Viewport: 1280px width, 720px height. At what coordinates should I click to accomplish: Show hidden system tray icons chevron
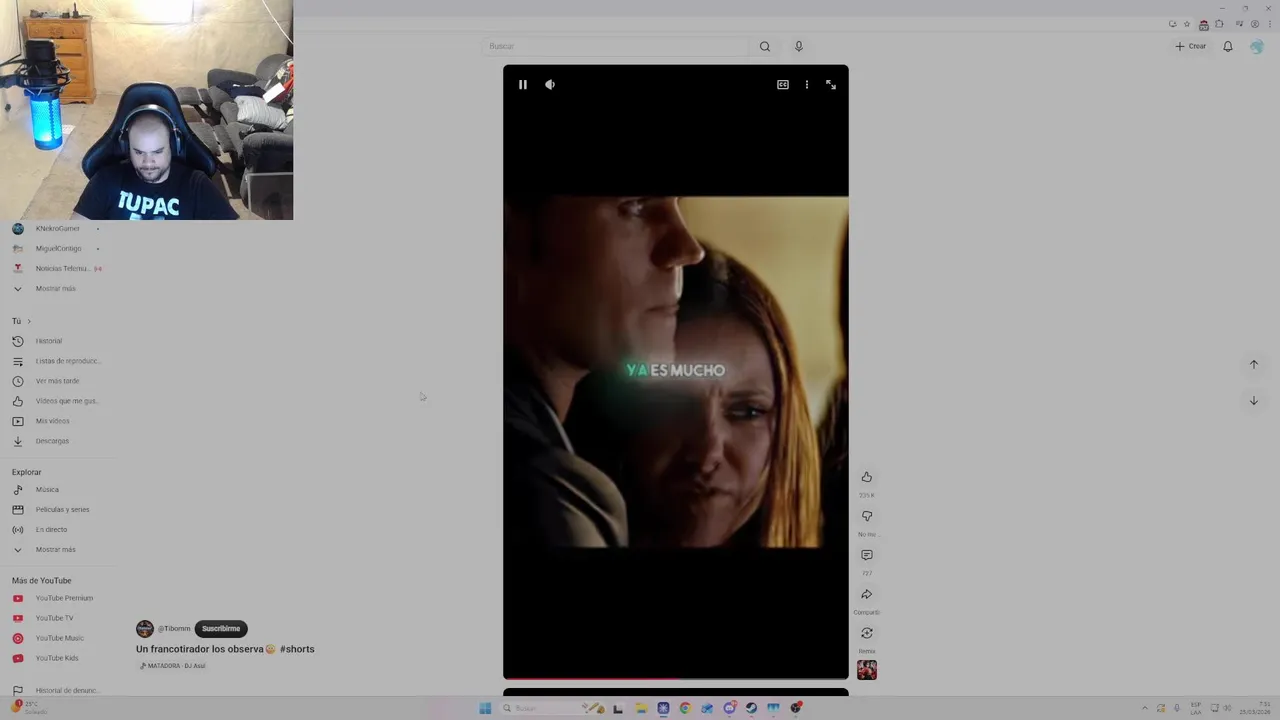[1145, 708]
